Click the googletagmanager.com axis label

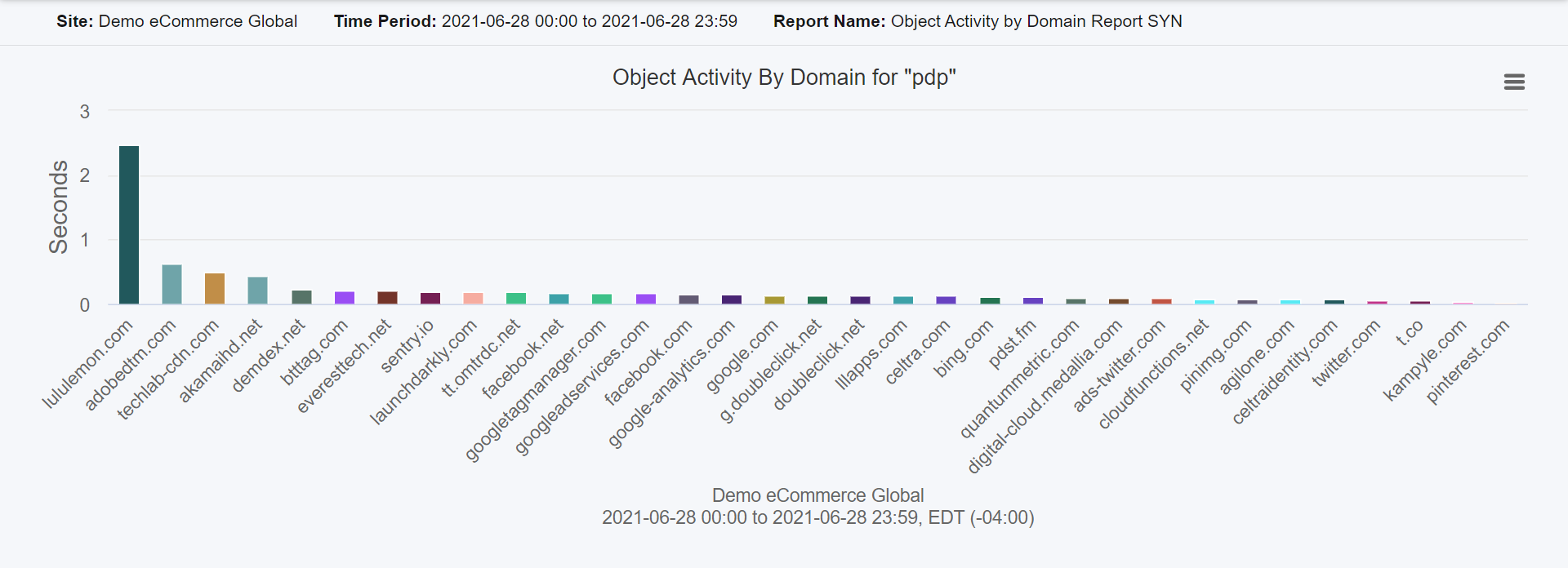coord(535,390)
